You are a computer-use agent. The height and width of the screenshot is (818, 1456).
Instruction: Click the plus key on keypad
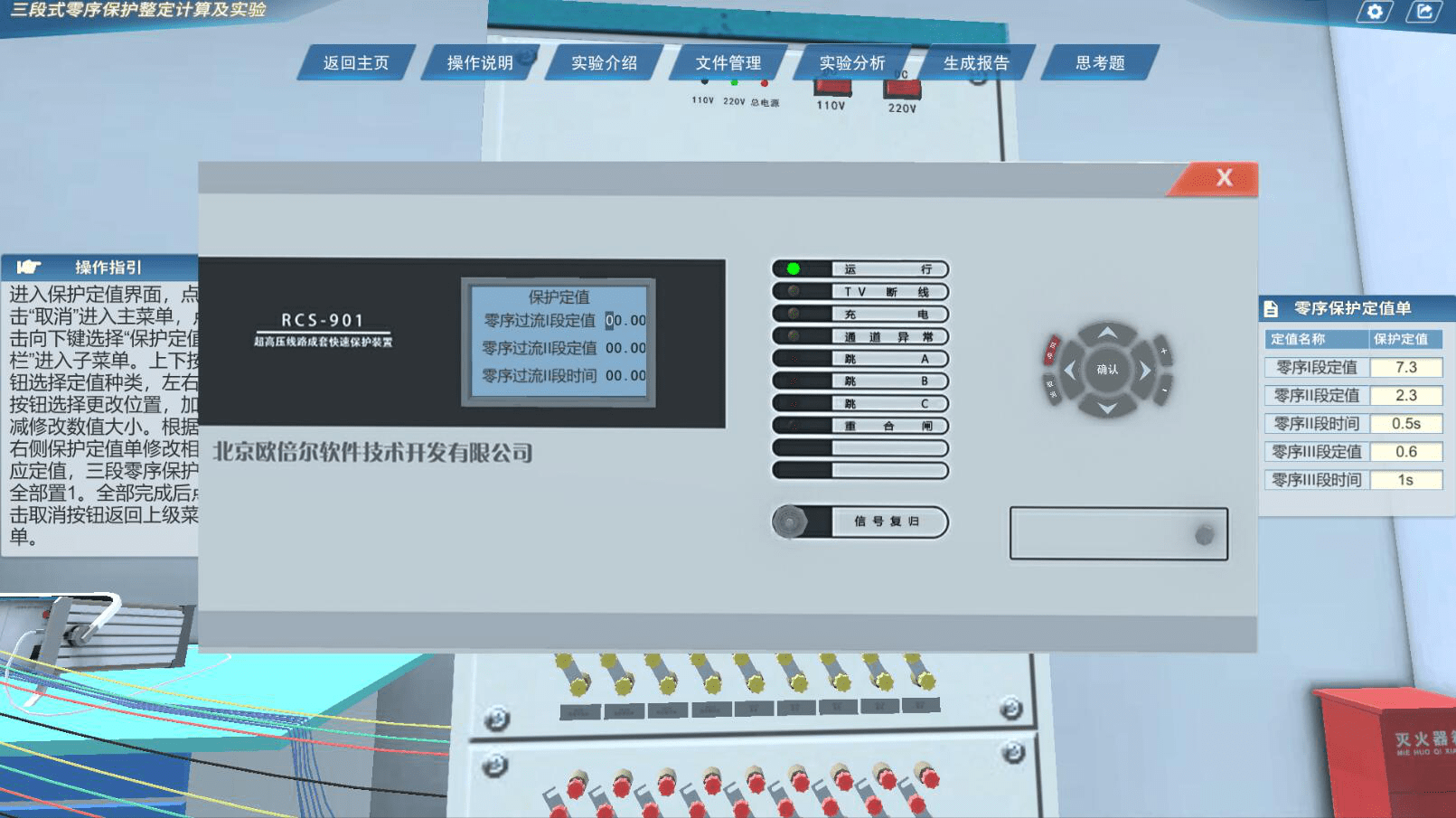(1163, 352)
